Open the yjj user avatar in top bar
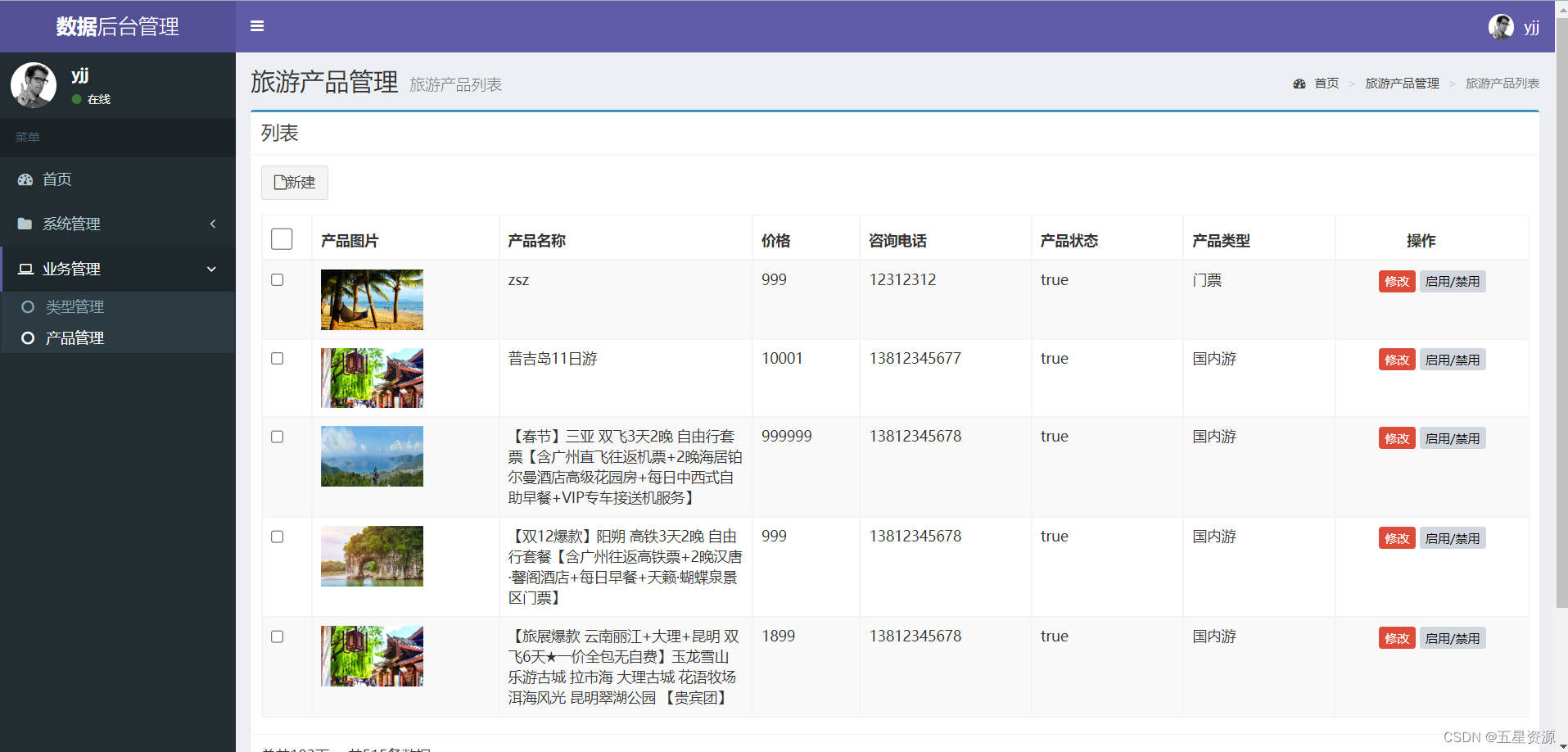This screenshot has width=1568, height=752. pyautogui.click(x=1501, y=27)
